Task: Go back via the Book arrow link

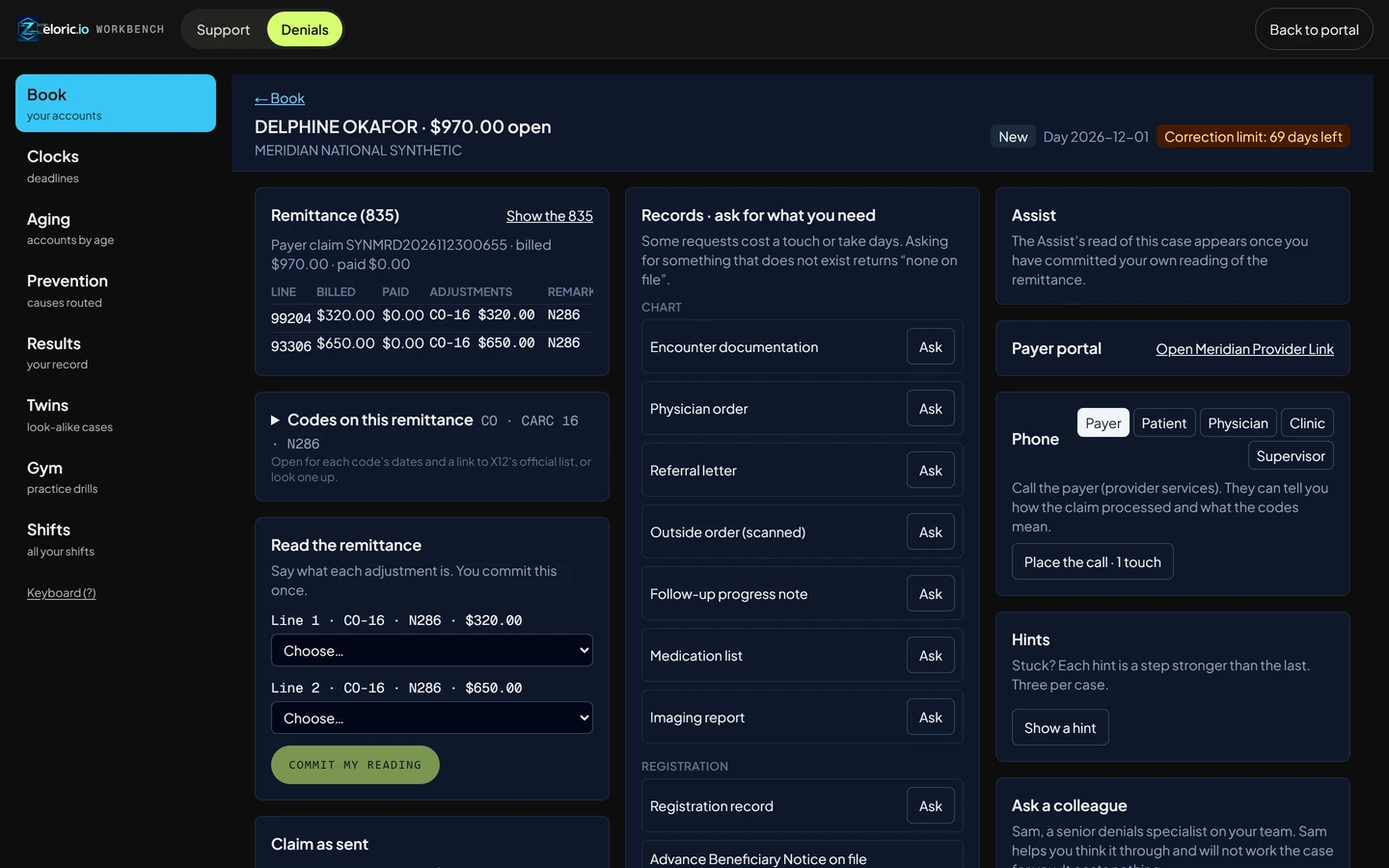Action: pos(280,98)
